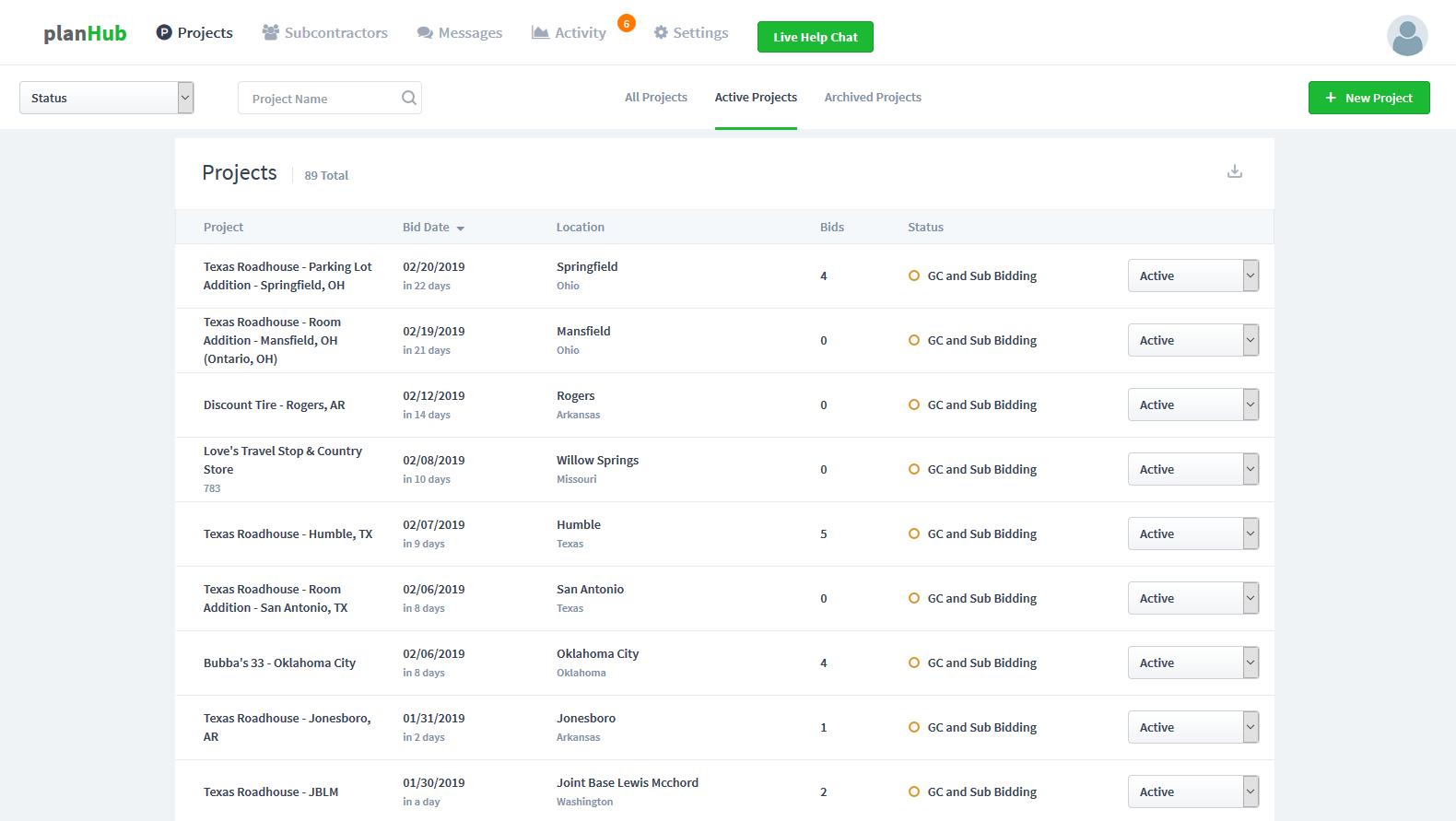Open Active dropdown for Jonesboro project
The height and width of the screenshot is (821, 1456).
(1193, 727)
